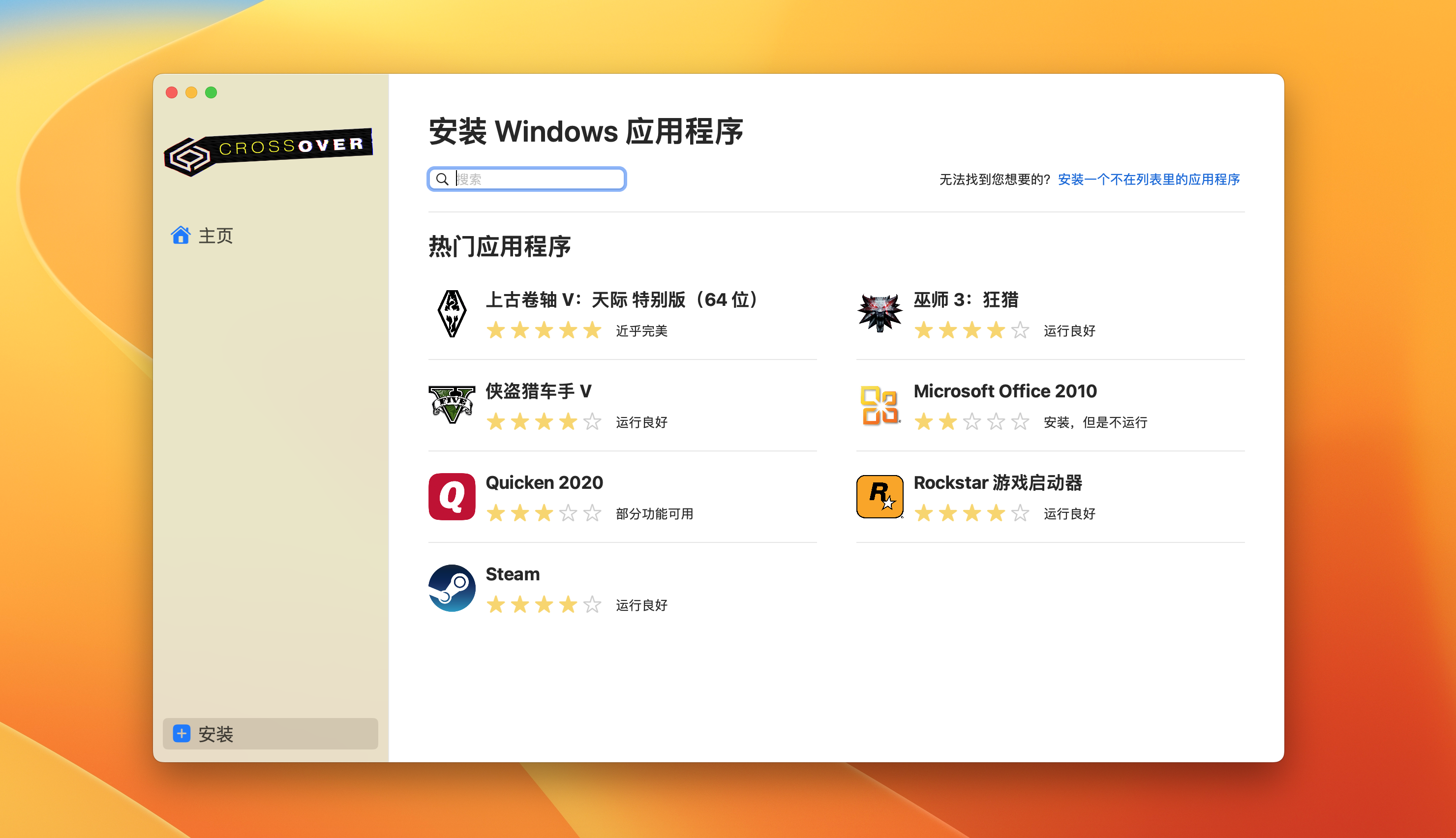This screenshot has height=838, width=1456.
Task: Click the Steam logo icon
Action: point(452,588)
